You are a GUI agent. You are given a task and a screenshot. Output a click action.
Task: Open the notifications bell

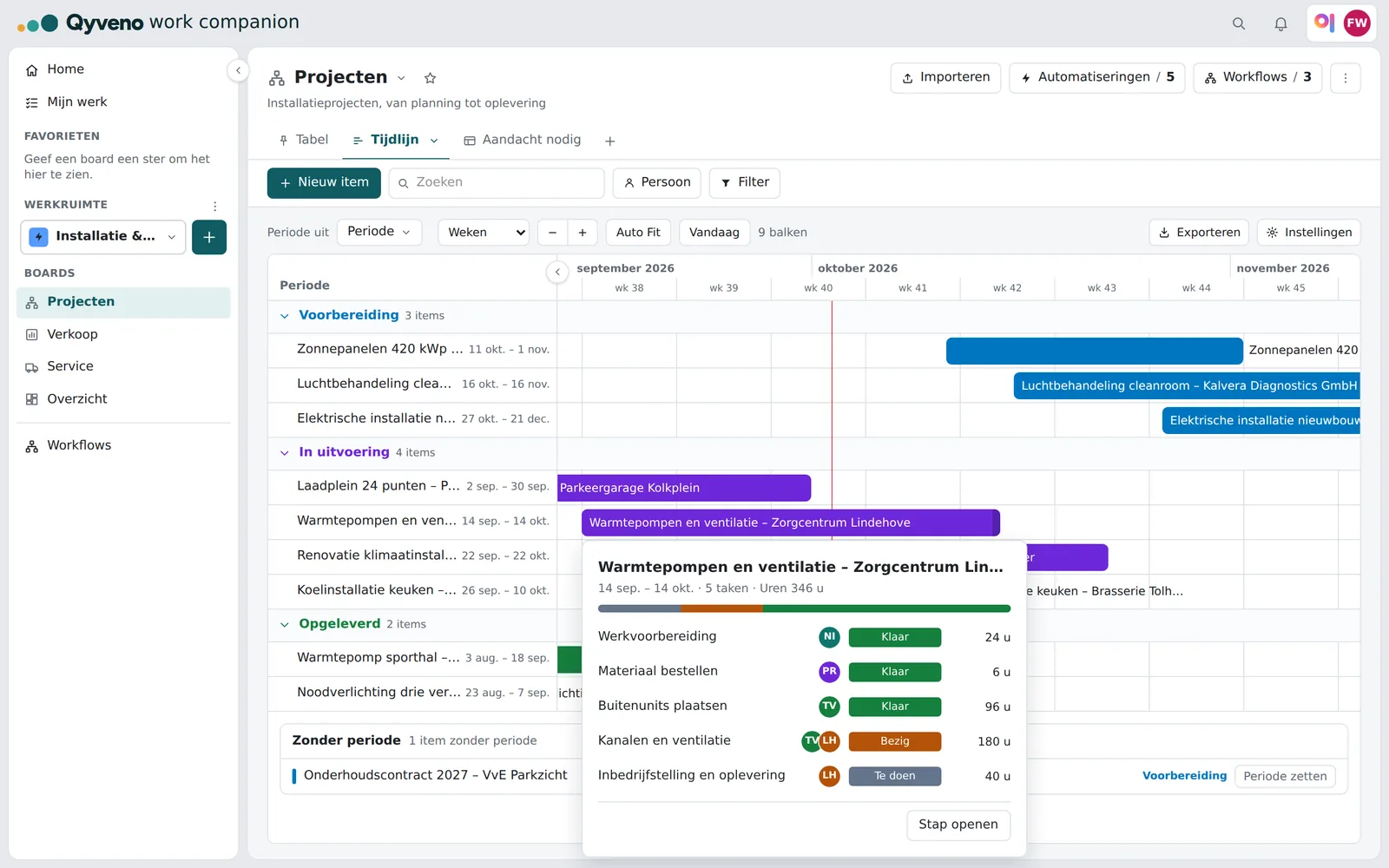pos(1280,23)
